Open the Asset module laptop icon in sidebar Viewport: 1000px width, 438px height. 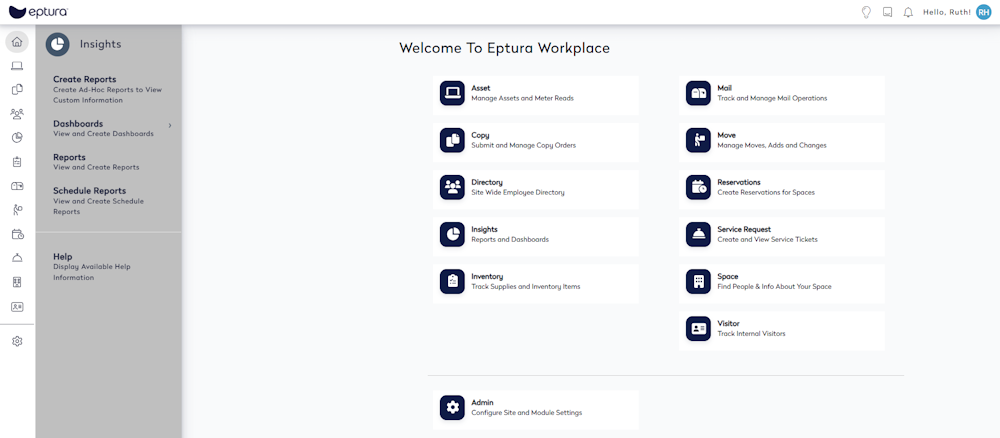click(x=17, y=66)
